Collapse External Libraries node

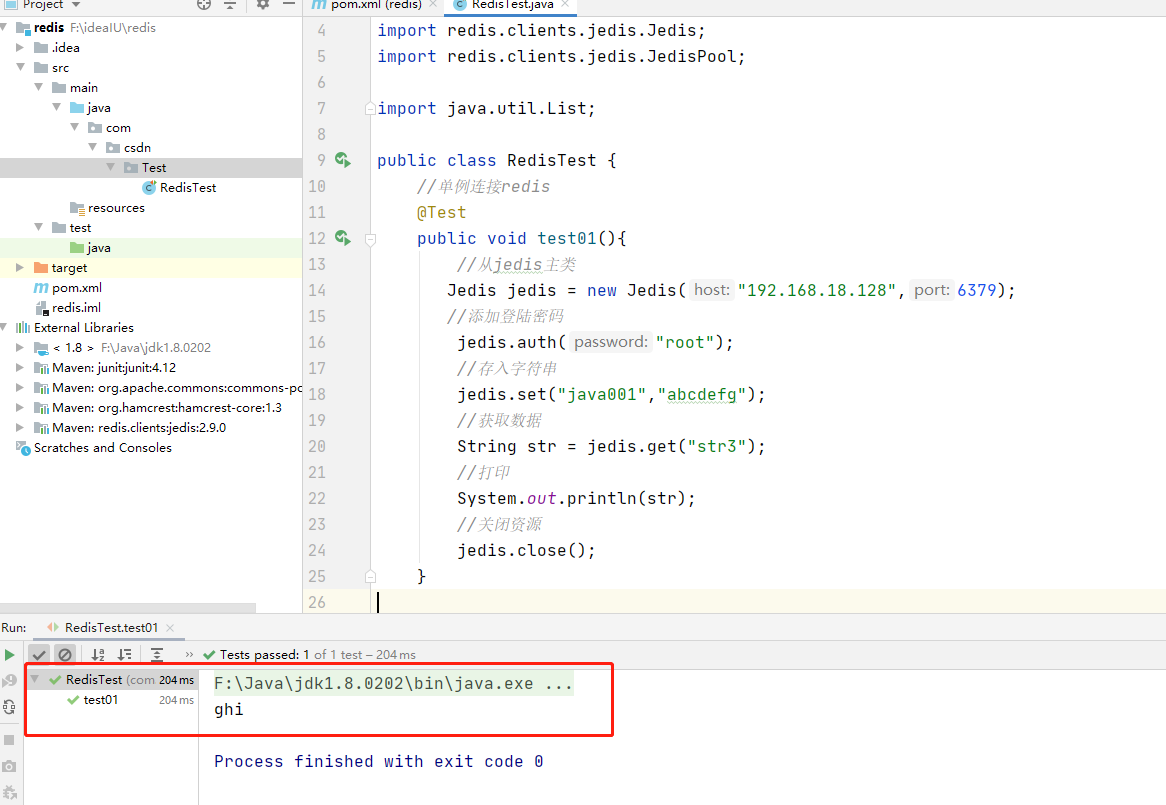click(4, 328)
